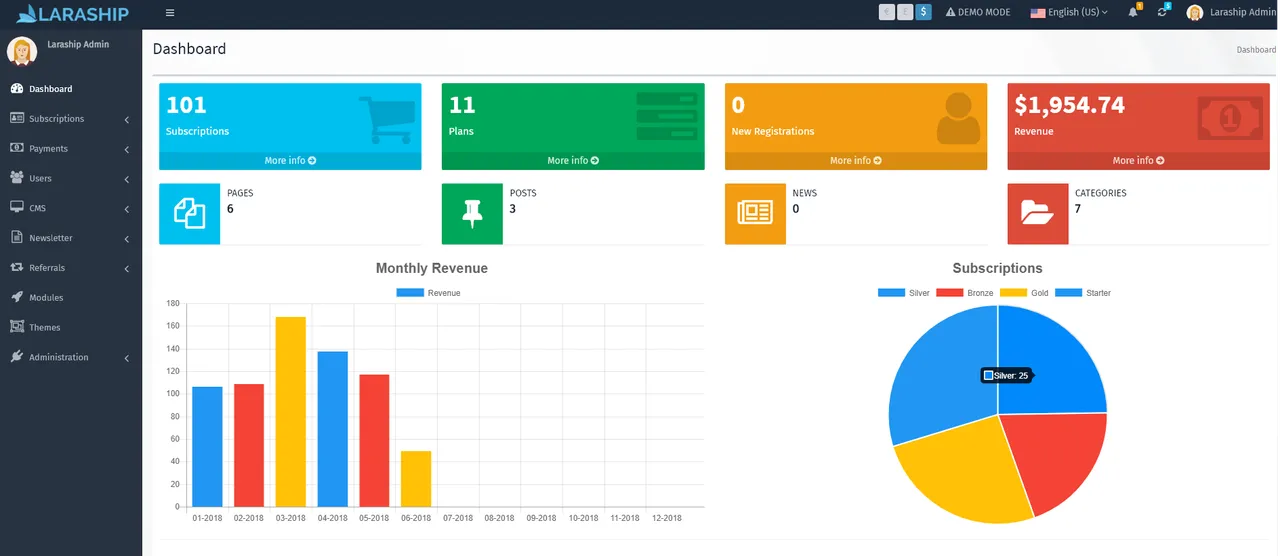Click the Pages copy icon tile
The width and height of the screenshot is (1280, 556).
[x=189, y=214]
